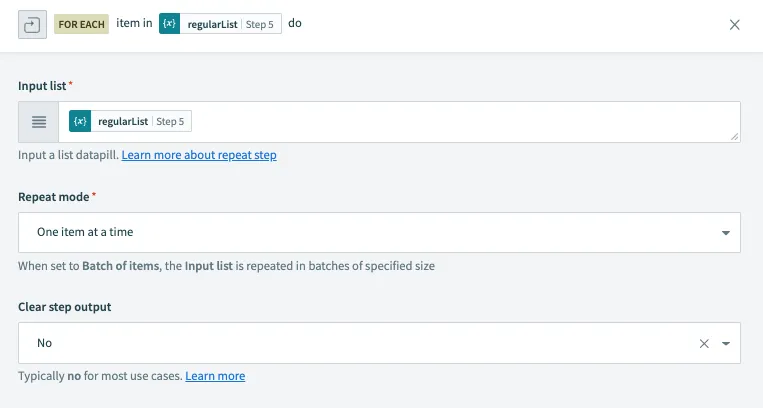This screenshot has height=408, width=763.
Task: Open "Learn more about repeat step" link
Action: tap(199, 156)
